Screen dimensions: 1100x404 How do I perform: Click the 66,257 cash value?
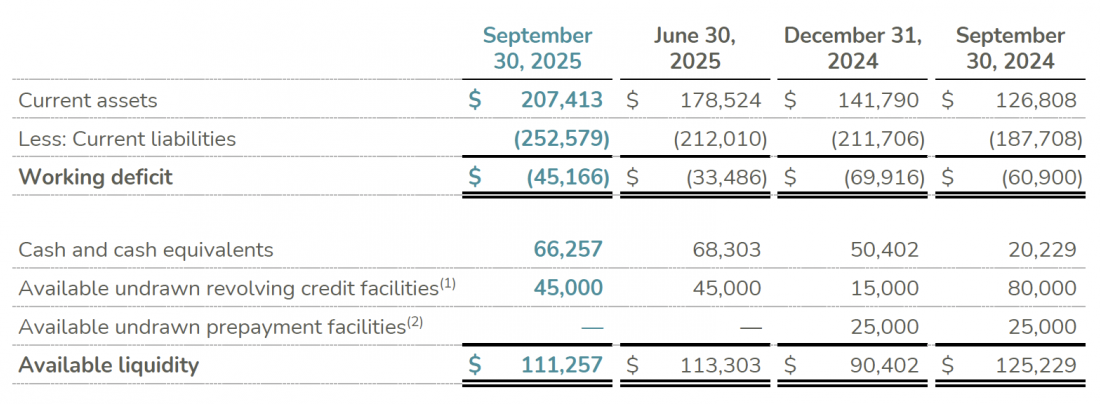pos(567,250)
